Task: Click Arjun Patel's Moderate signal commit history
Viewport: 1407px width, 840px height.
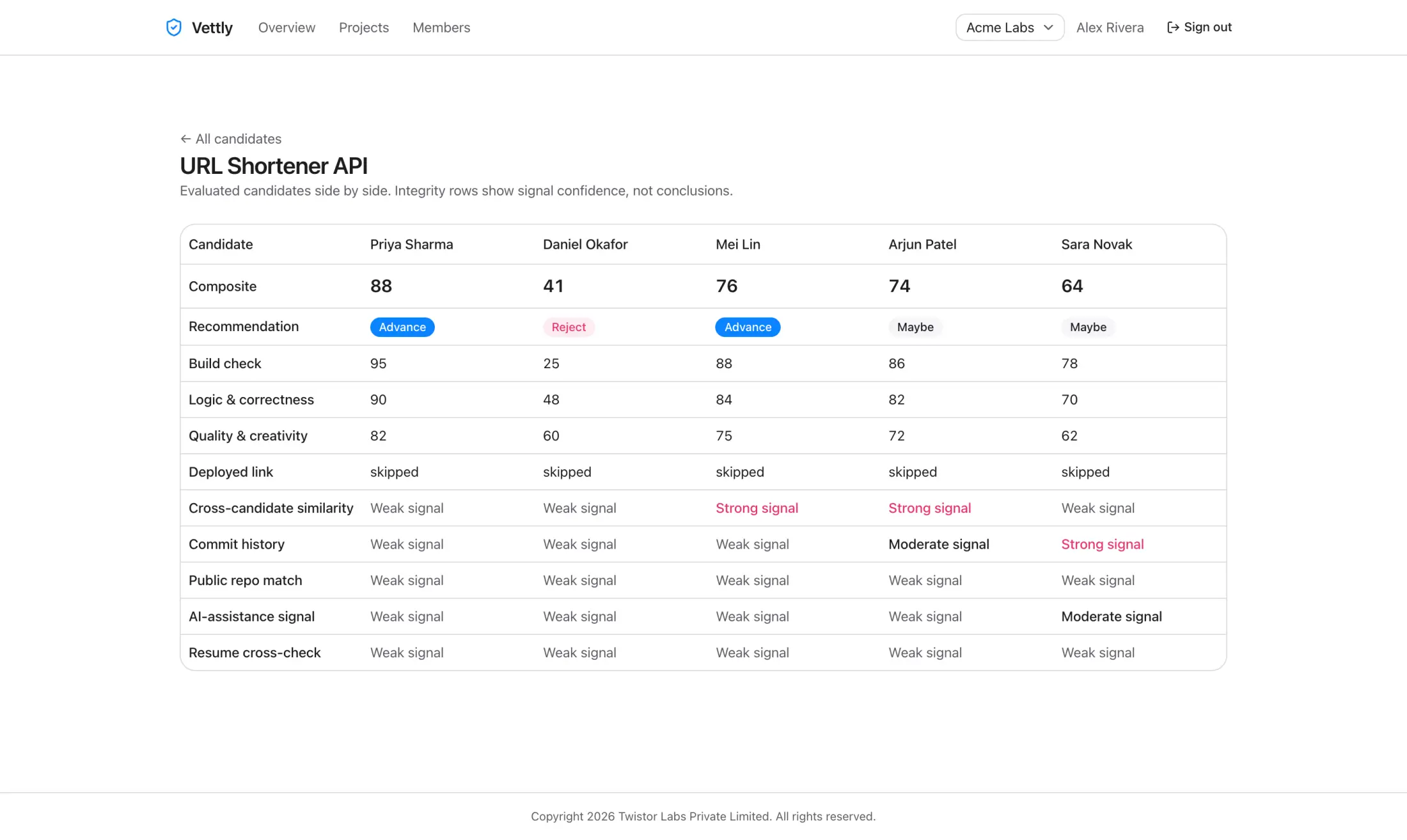Action: coord(939,544)
